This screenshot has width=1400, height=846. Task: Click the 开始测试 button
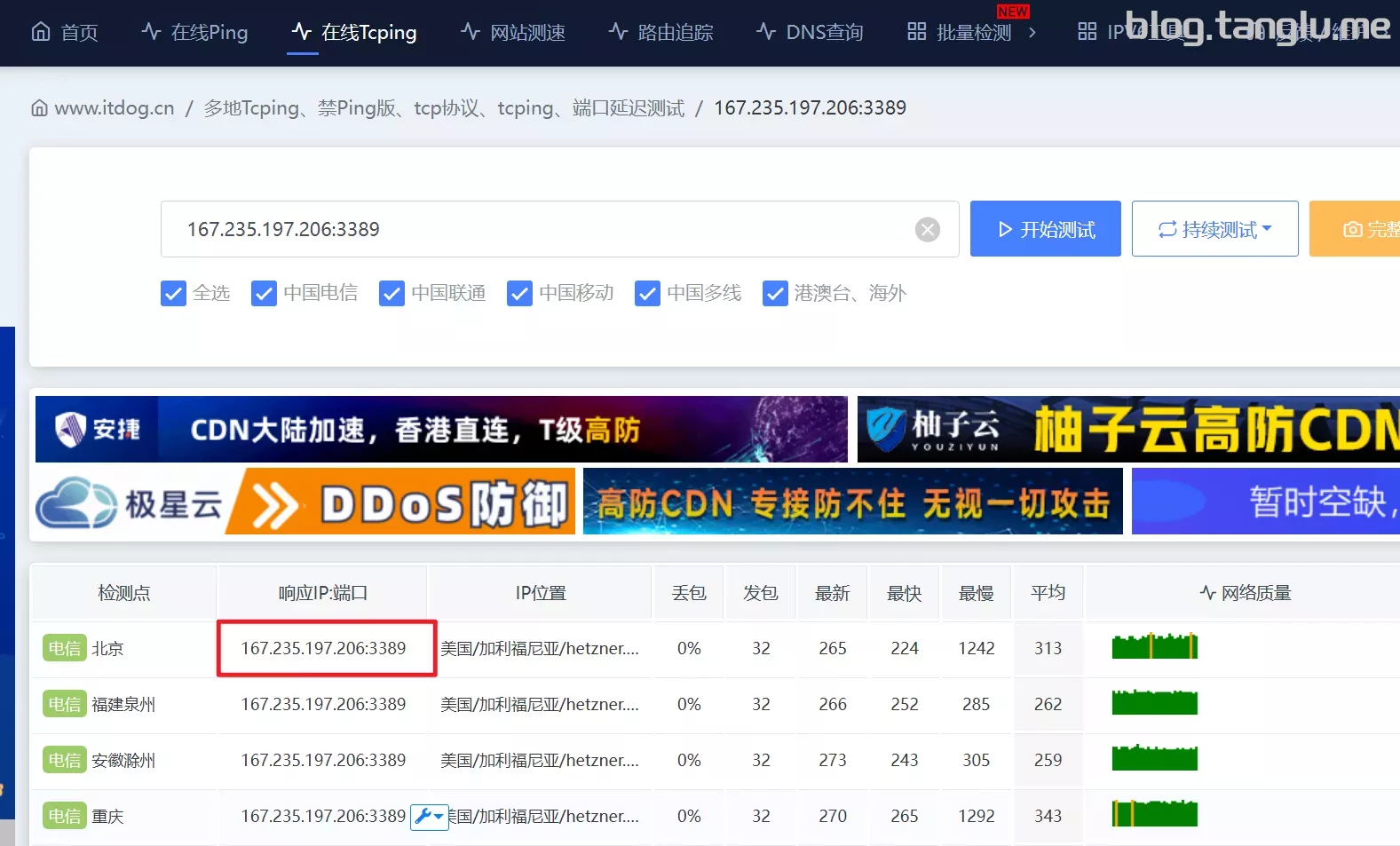coord(1046,229)
